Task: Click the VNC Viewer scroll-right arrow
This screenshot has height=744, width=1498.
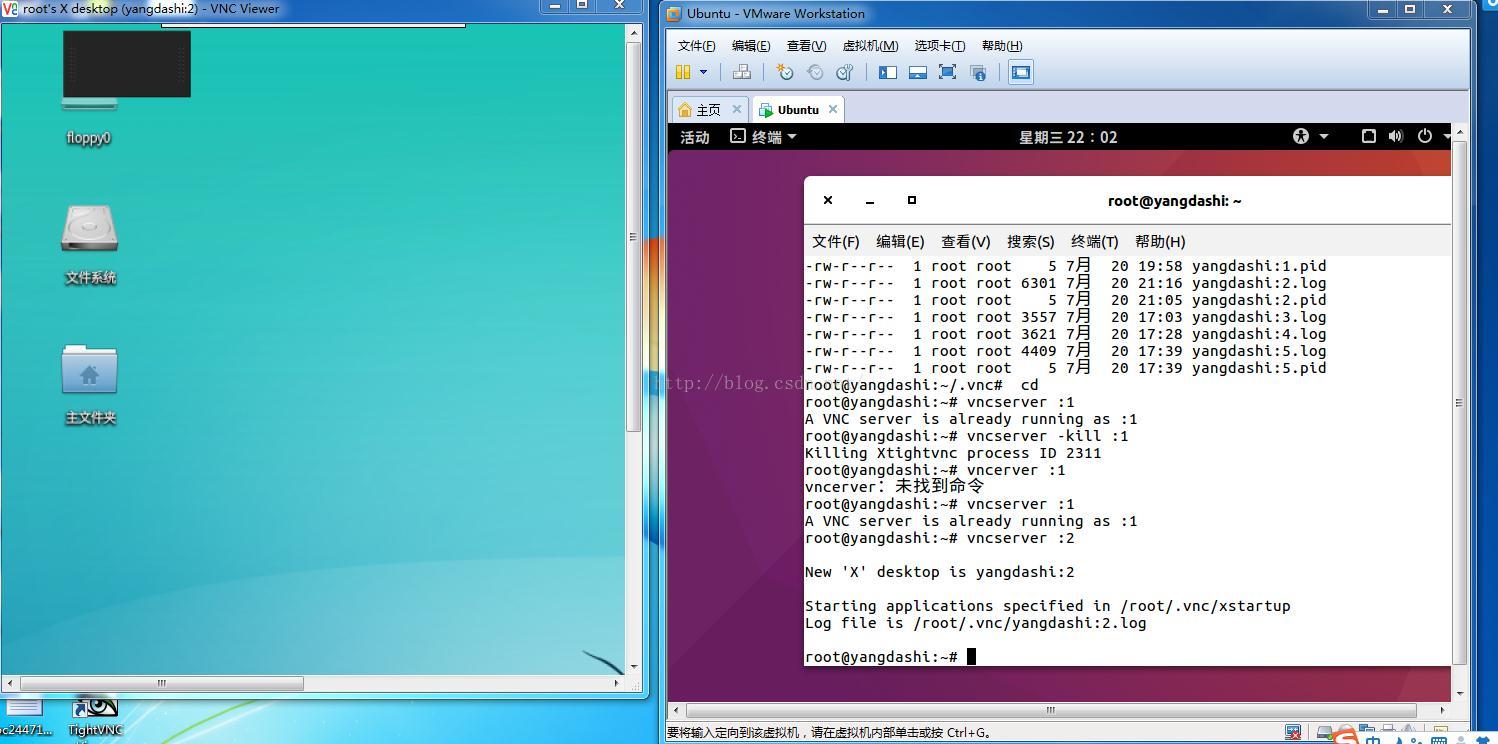Action: (x=616, y=683)
